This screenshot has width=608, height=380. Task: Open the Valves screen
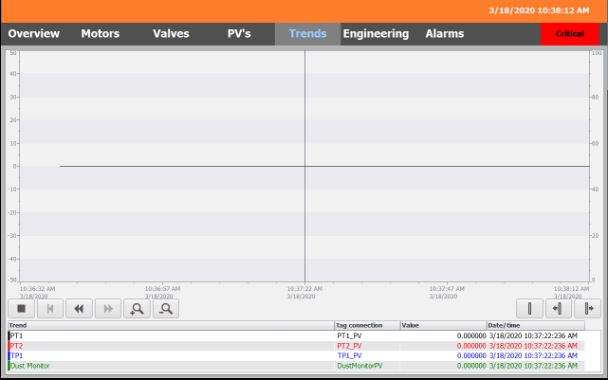[x=171, y=34]
